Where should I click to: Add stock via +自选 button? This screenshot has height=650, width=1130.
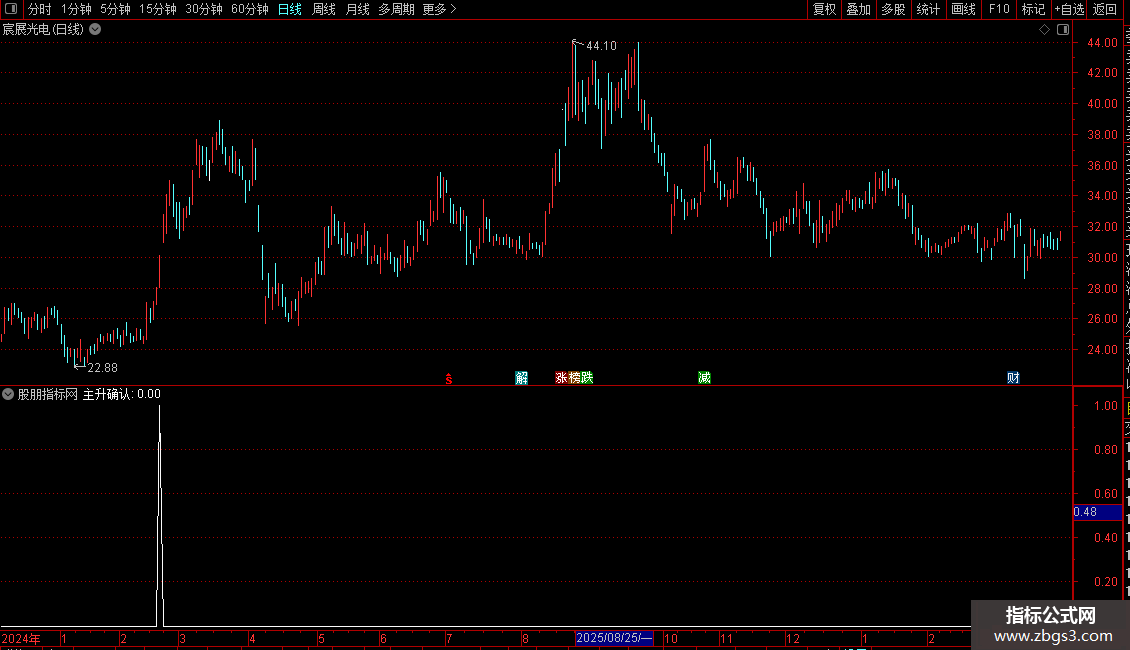click(x=1069, y=9)
